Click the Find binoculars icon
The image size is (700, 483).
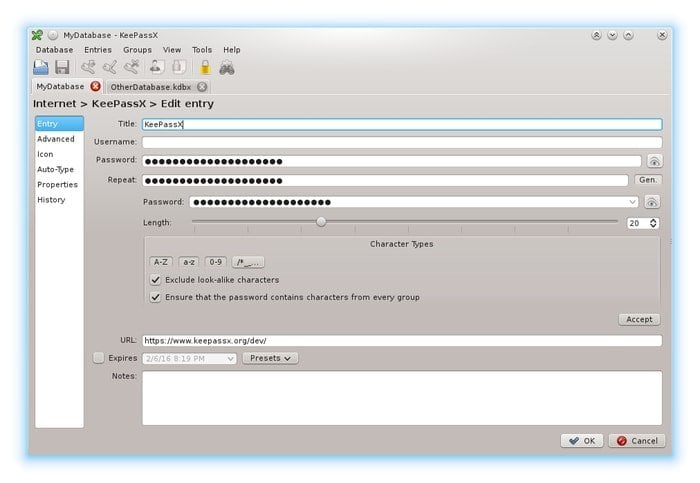227,68
